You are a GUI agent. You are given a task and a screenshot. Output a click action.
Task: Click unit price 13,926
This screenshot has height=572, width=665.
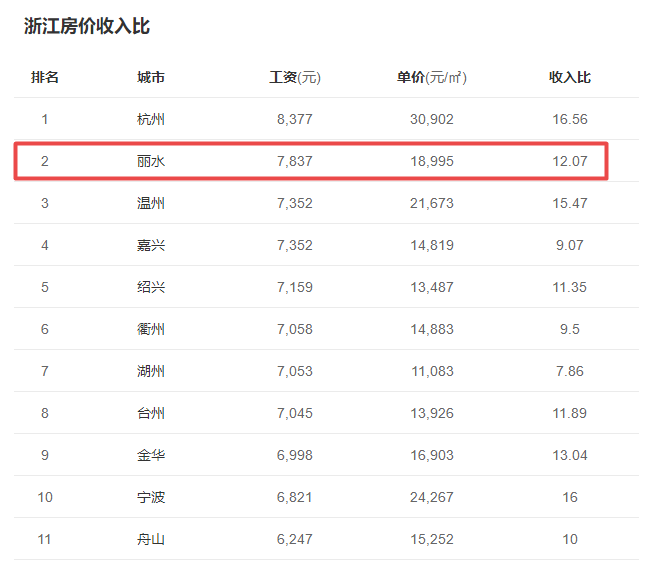(432, 413)
